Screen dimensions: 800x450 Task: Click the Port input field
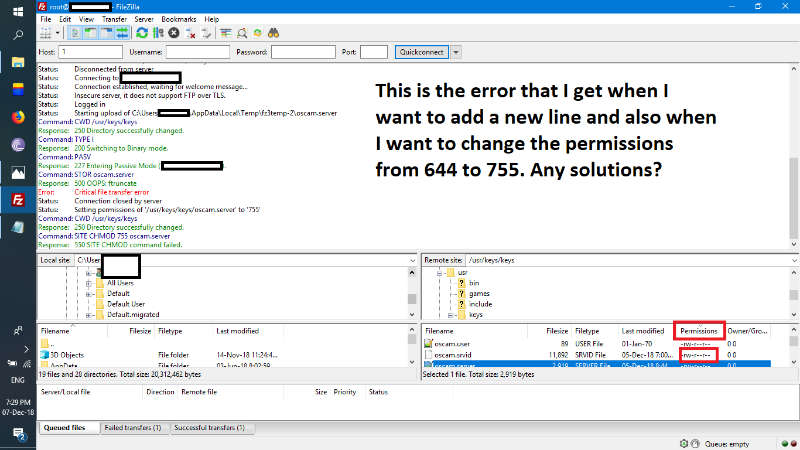pyautogui.click(x=374, y=52)
